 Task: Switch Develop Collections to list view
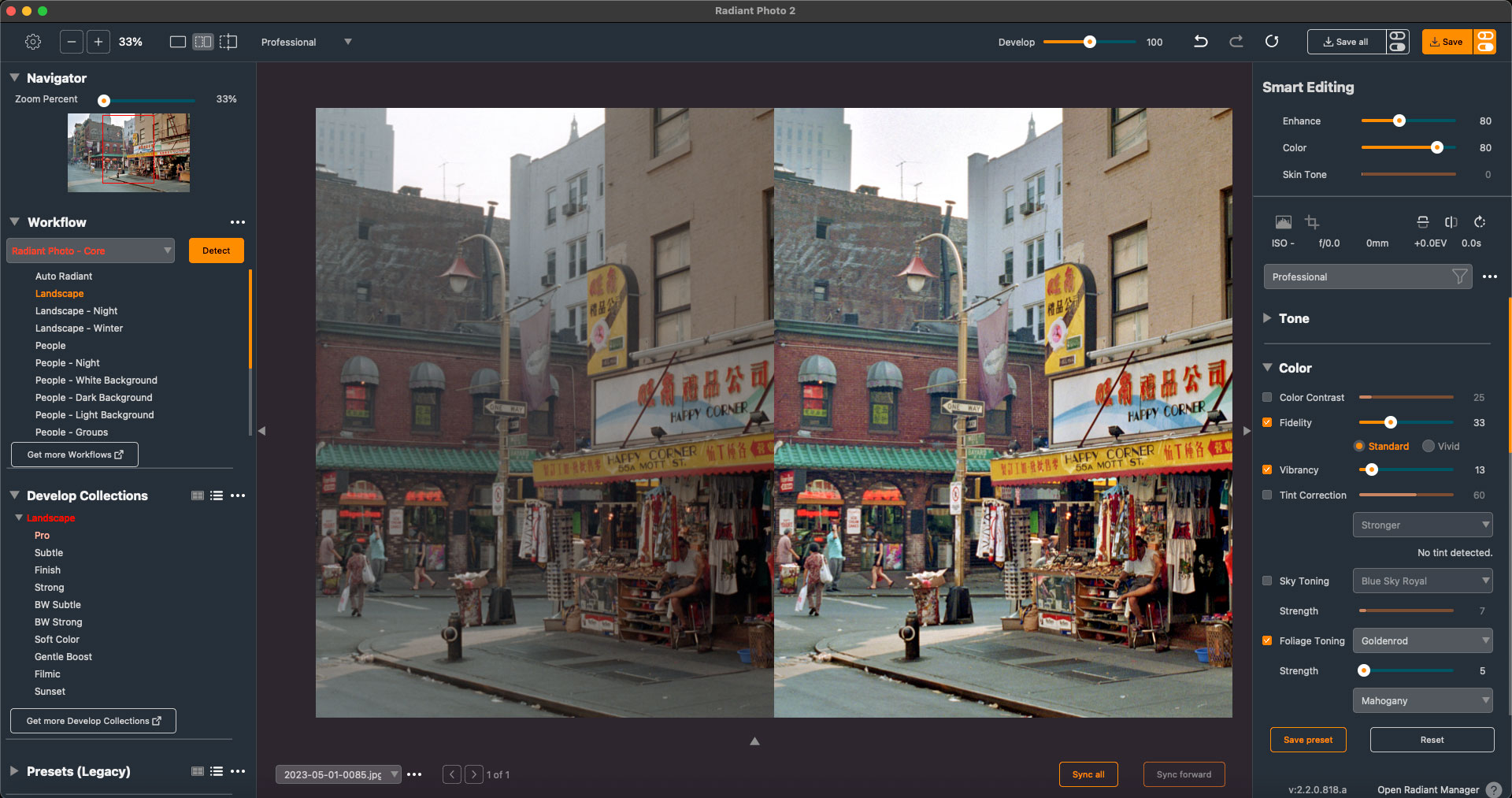tap(217, 496)
